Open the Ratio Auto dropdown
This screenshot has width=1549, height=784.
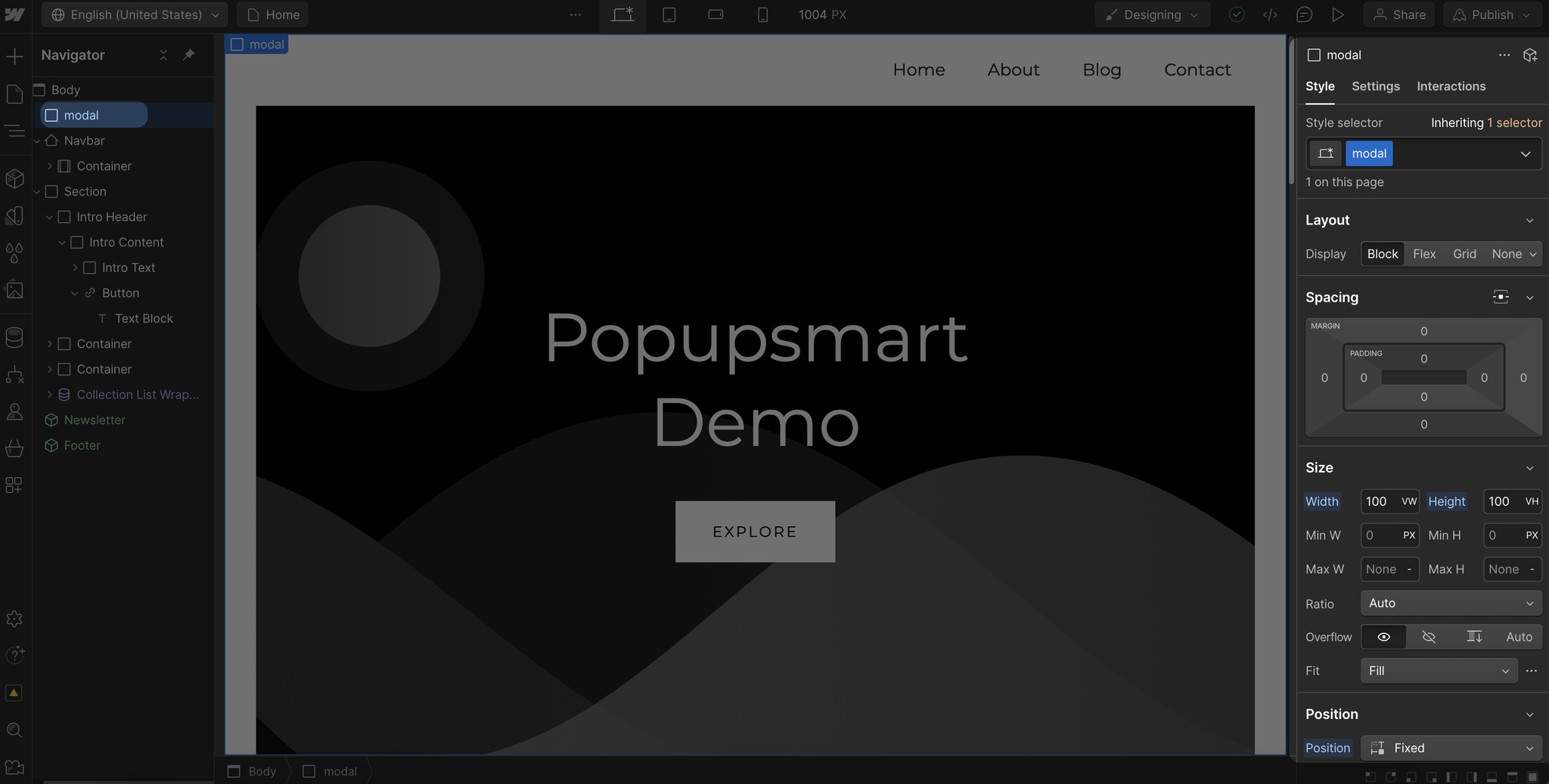coord(1451,603)
